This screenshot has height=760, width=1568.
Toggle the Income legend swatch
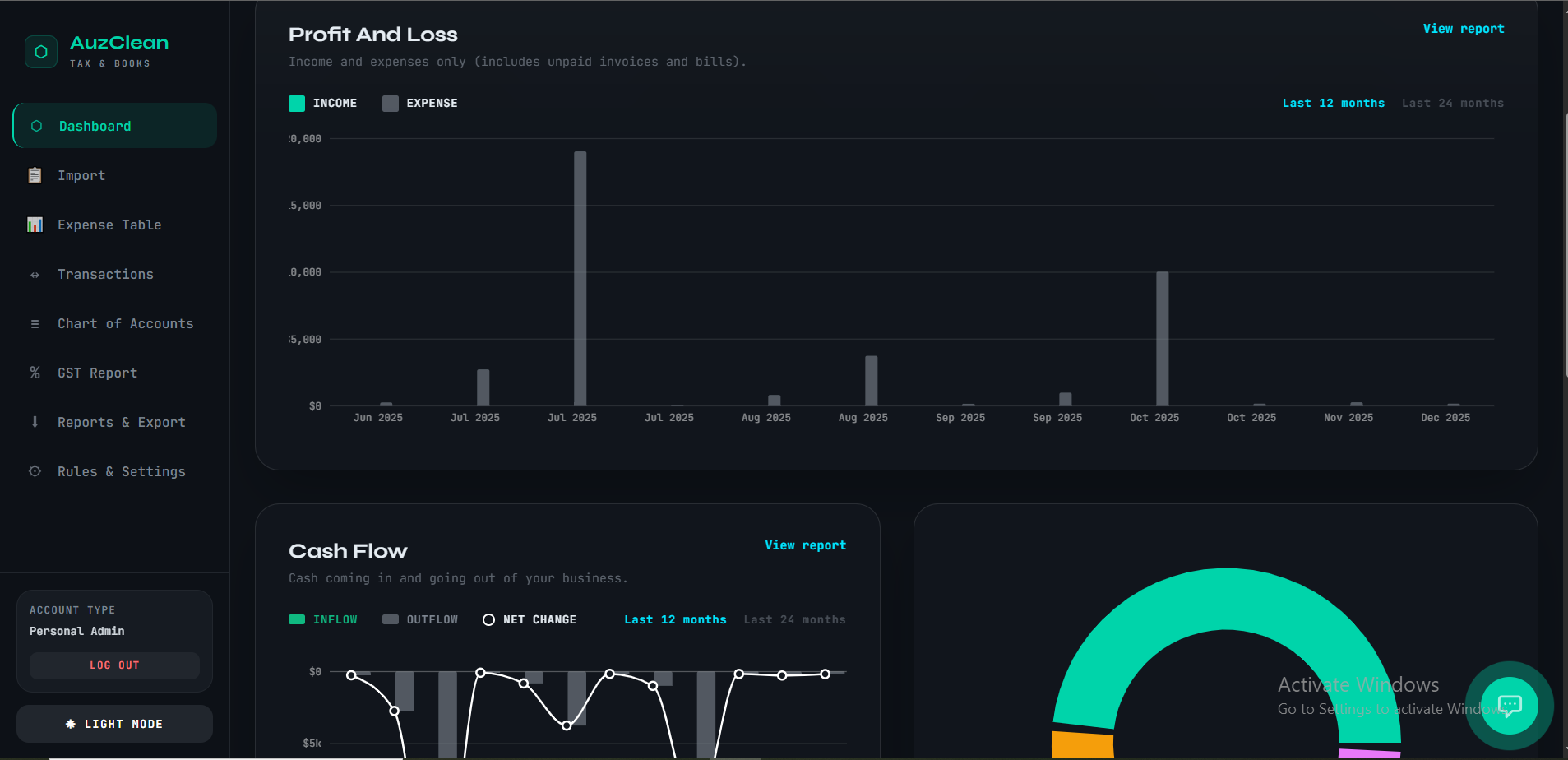point(297,104)
